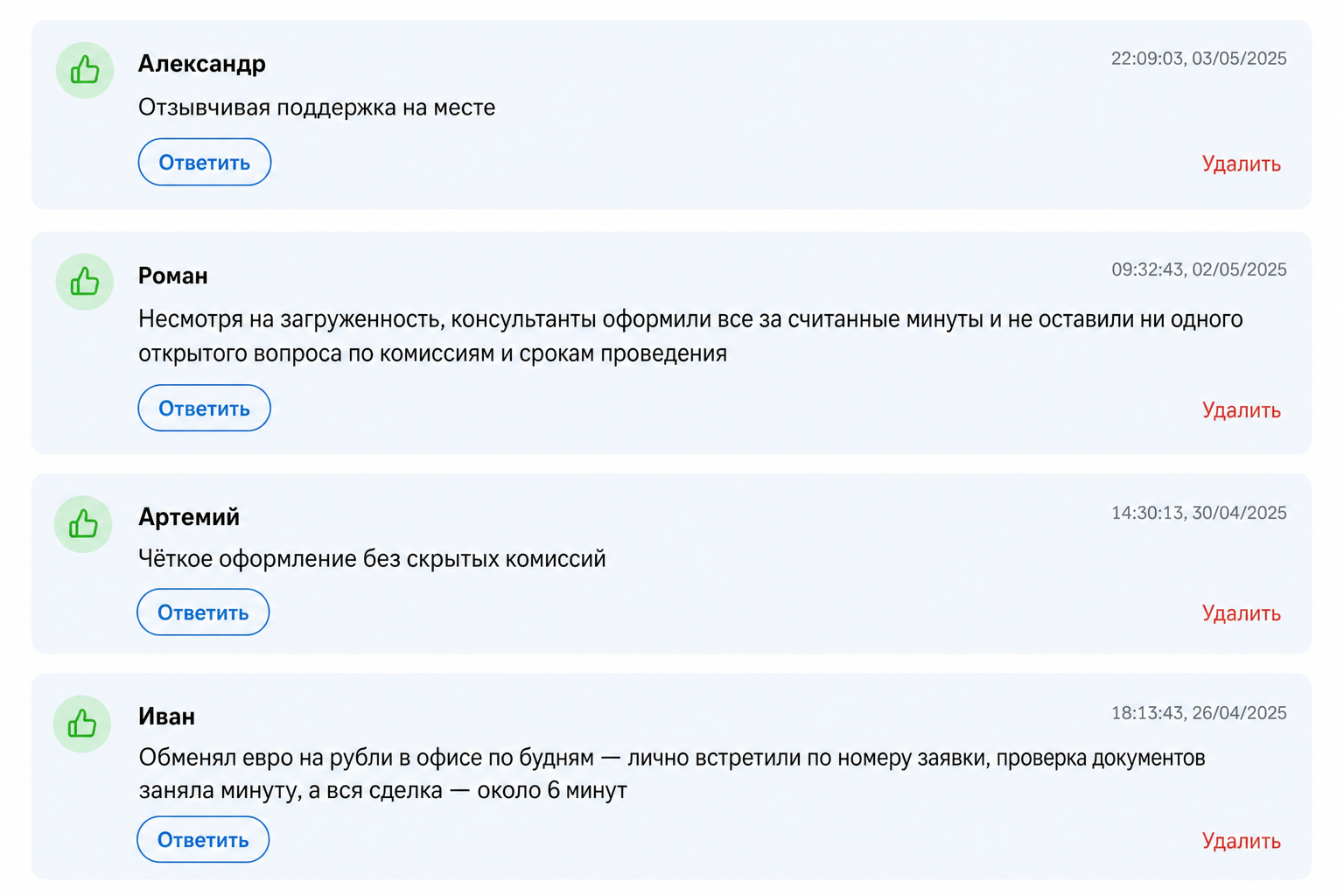This screenshot has height=896, width=1344.
Task: Click the timestamp 18:13:43, 26/04/2025
Action: pyautogui.click(x=1199, y=713)
